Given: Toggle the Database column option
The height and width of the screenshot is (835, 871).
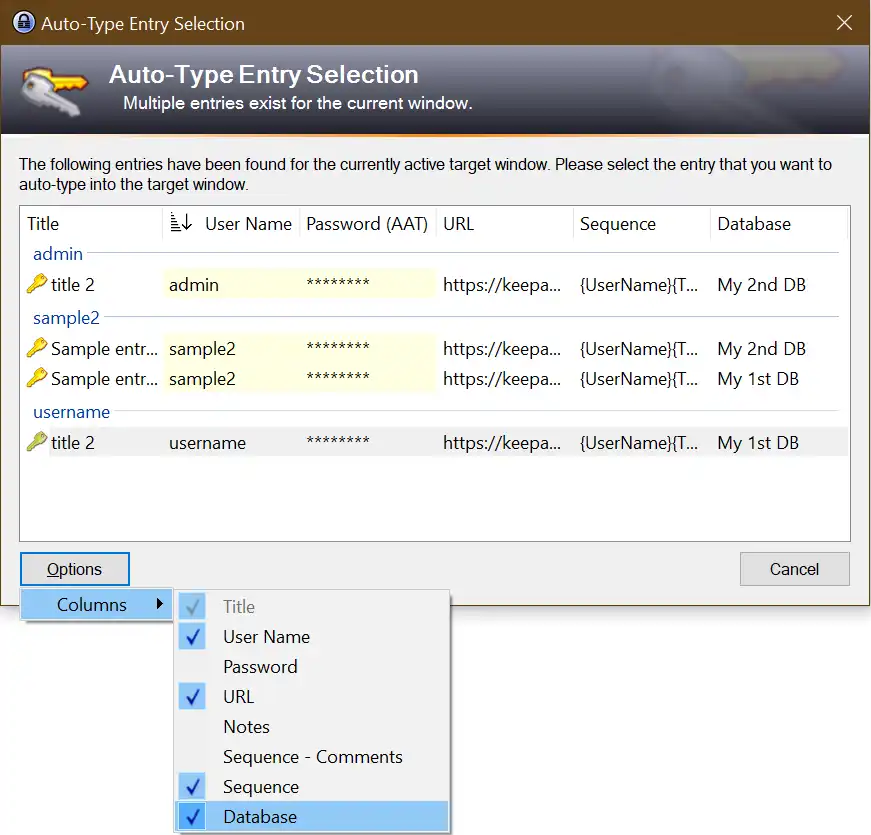Looking at the screenshot, I should 312,817.
